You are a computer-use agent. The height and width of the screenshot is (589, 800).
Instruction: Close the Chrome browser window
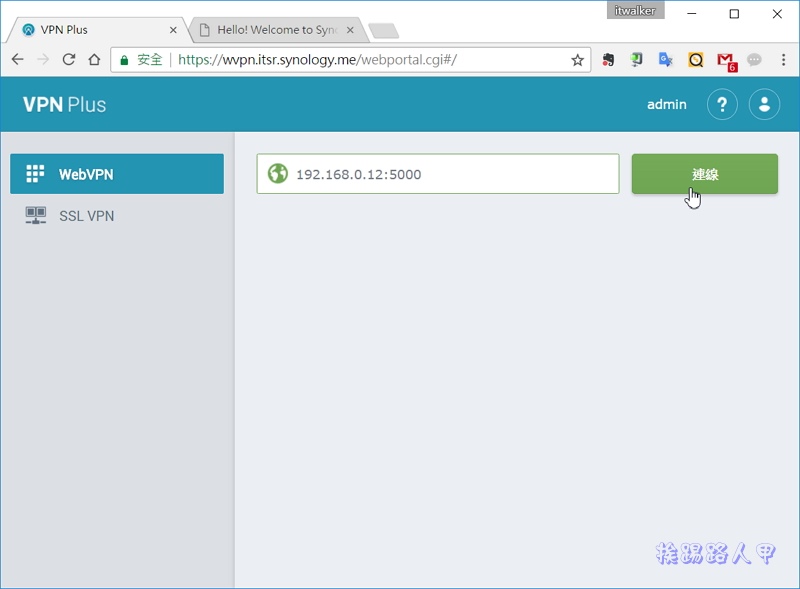777,14
